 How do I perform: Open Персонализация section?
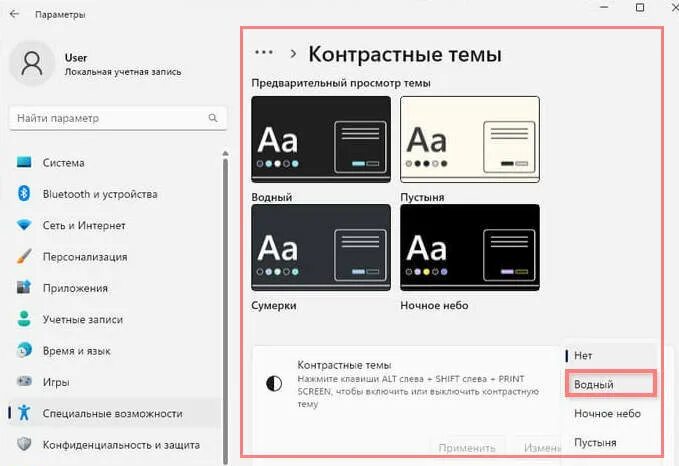coord(115,256)
